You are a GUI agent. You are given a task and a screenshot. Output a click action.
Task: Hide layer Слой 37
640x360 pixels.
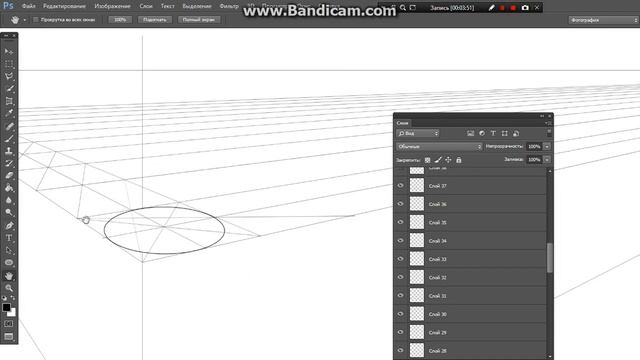coord(401,186)
